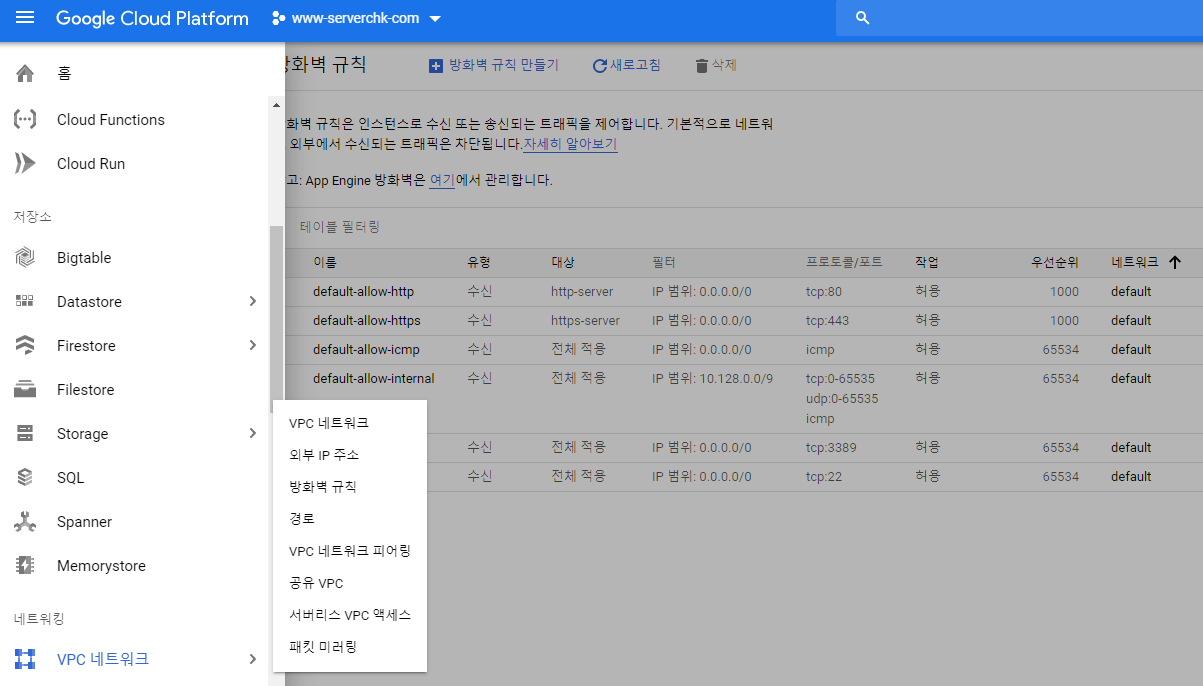Click the VPC 네트워크 sidebar icon
The width and height of the screenshot is (1203, 686).
tap(25, 659)
